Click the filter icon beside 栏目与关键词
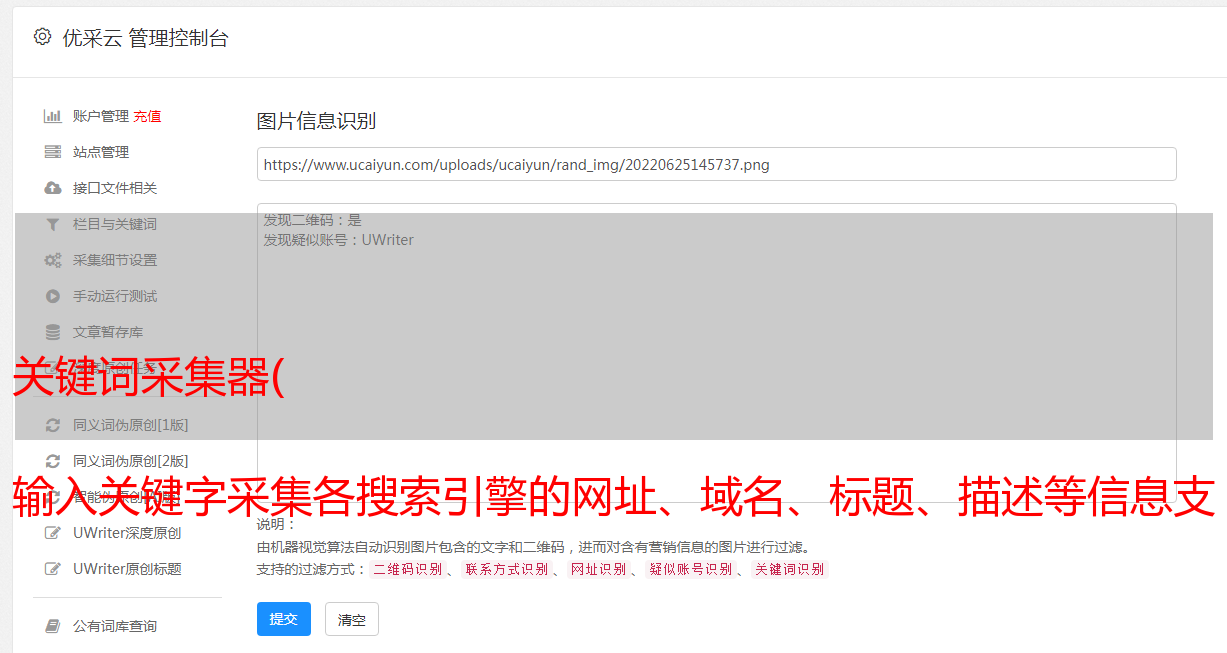 coord(53,224)
